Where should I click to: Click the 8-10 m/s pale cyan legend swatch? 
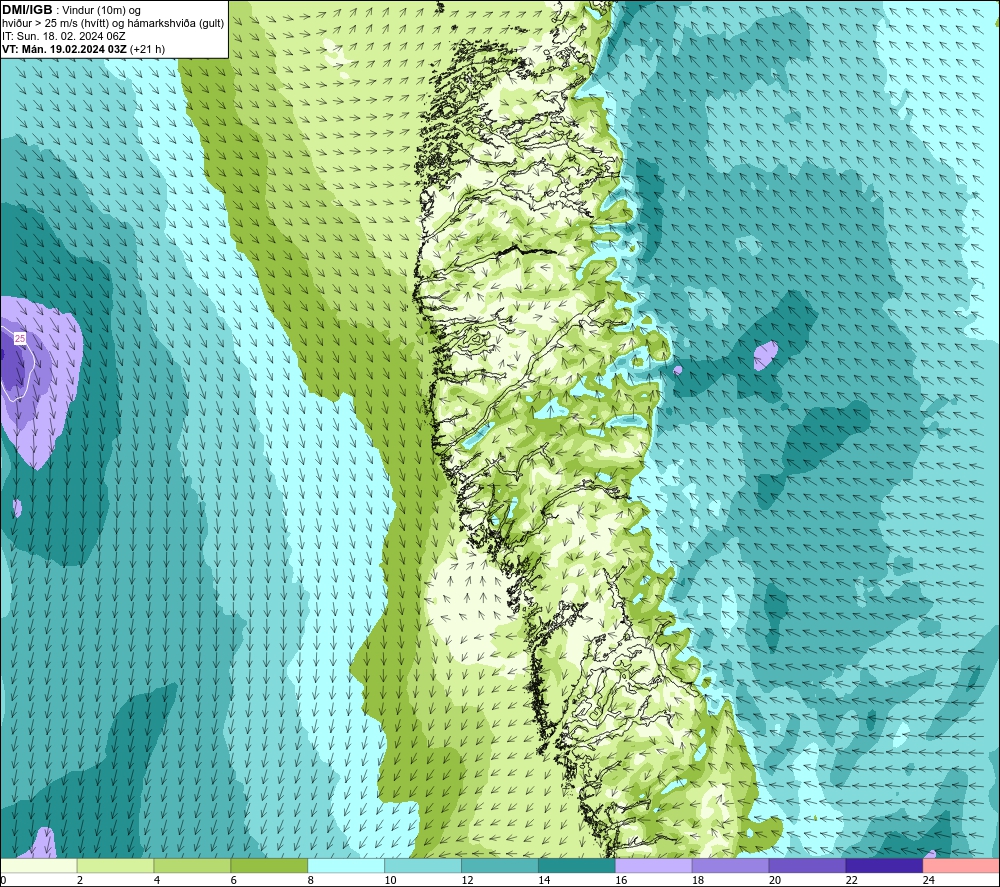(x=346, y=865)
